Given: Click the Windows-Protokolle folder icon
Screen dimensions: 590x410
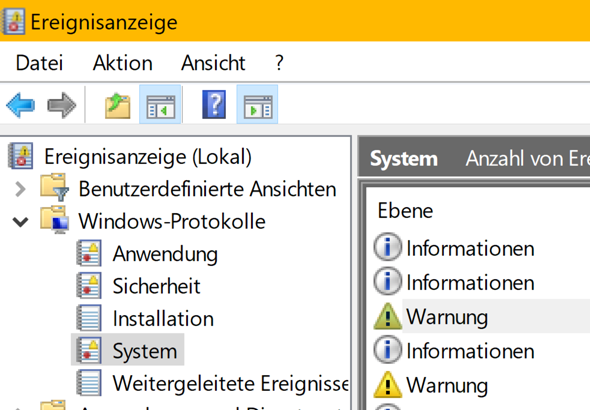Looking at the screenshot, I should pyautogui.click(x=54, y=220).
